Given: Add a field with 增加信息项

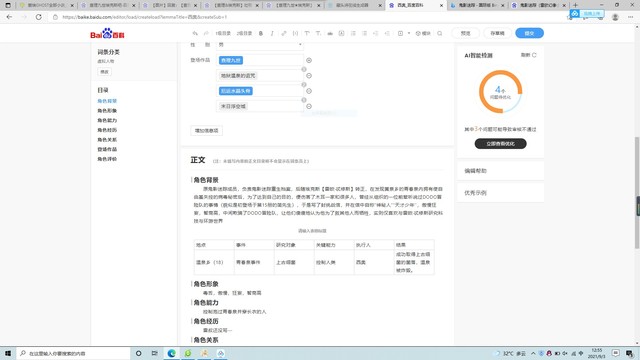Looking at the screenshot, I should tap(207, 131).
